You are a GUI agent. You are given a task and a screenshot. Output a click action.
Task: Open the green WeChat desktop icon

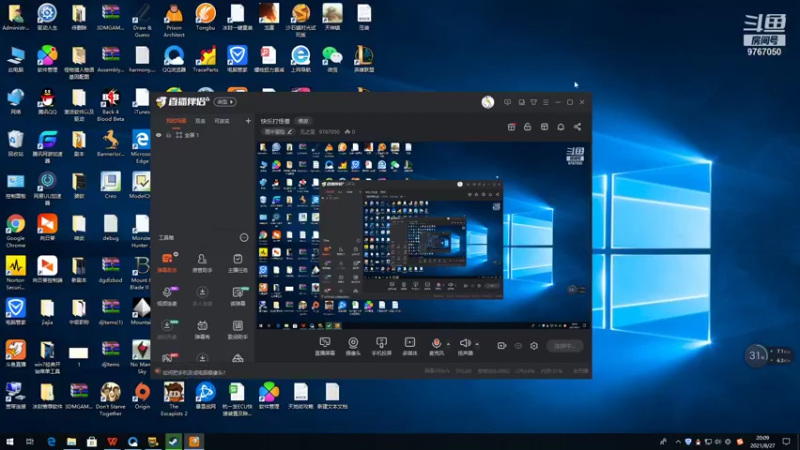[x=332, y=59]
